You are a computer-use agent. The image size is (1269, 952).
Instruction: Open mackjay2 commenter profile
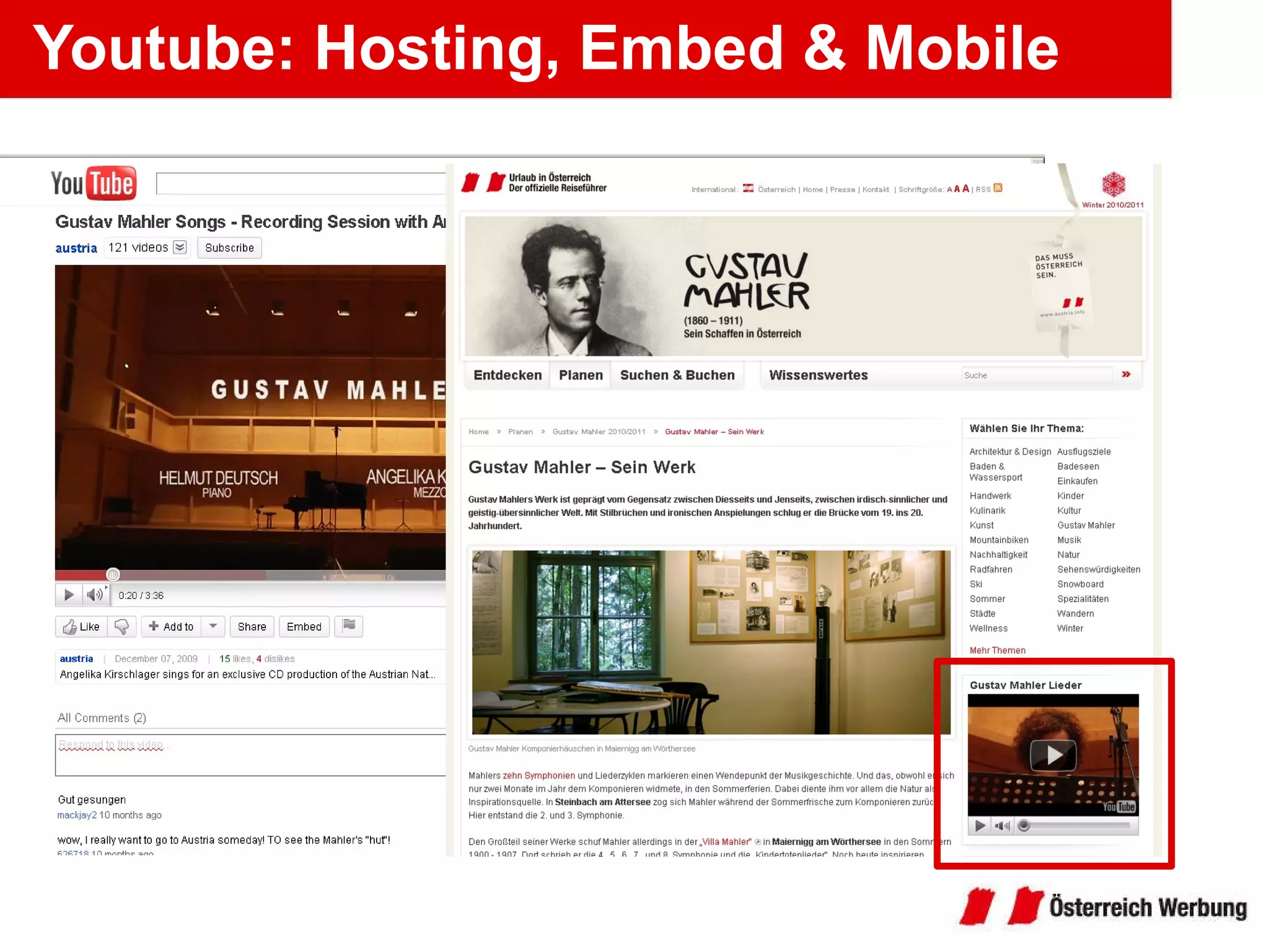pos(77,815)
